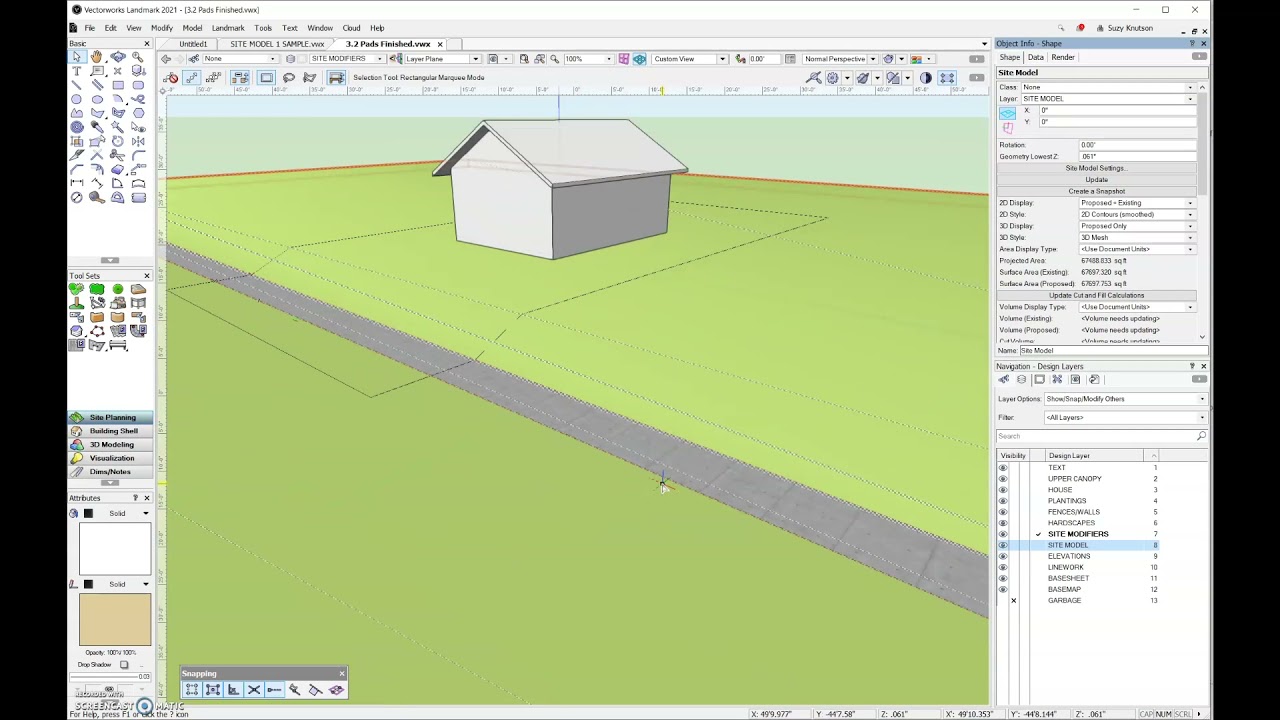Select the Oval tool
Viewport: 1280px width, 720px height.
tap(97, 99)
